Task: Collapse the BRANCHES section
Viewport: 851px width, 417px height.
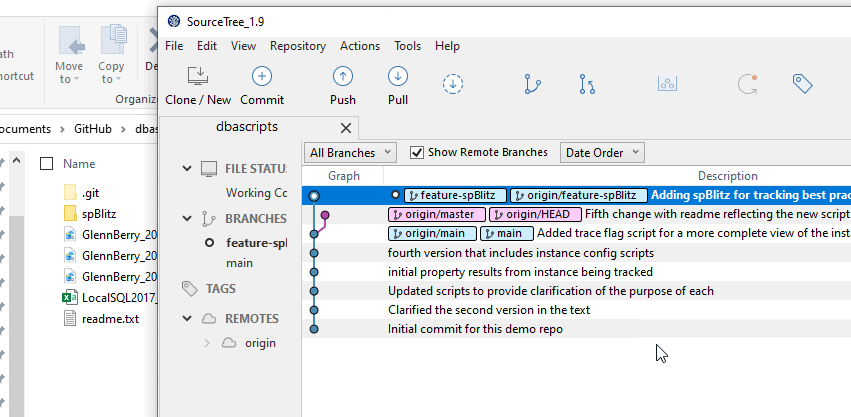Action: (x=187, y=218)
